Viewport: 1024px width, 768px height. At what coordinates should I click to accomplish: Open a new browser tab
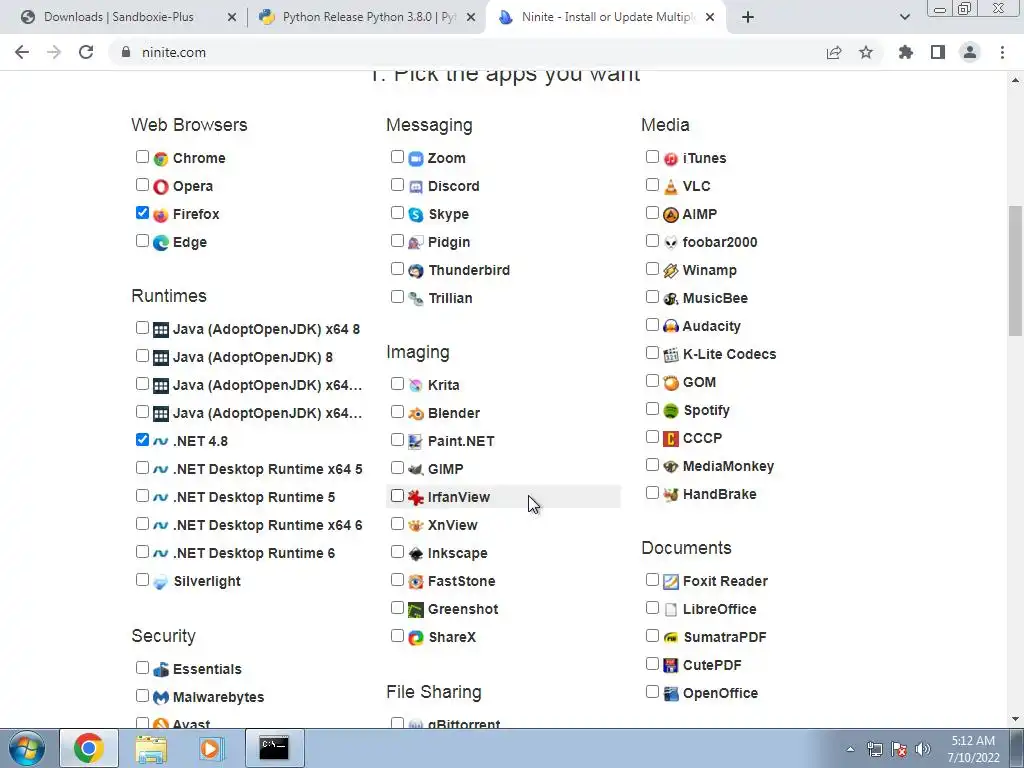click(748, 17)
